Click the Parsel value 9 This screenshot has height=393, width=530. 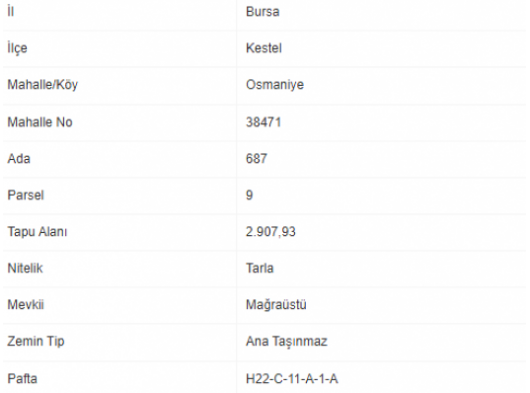(249, 195)
